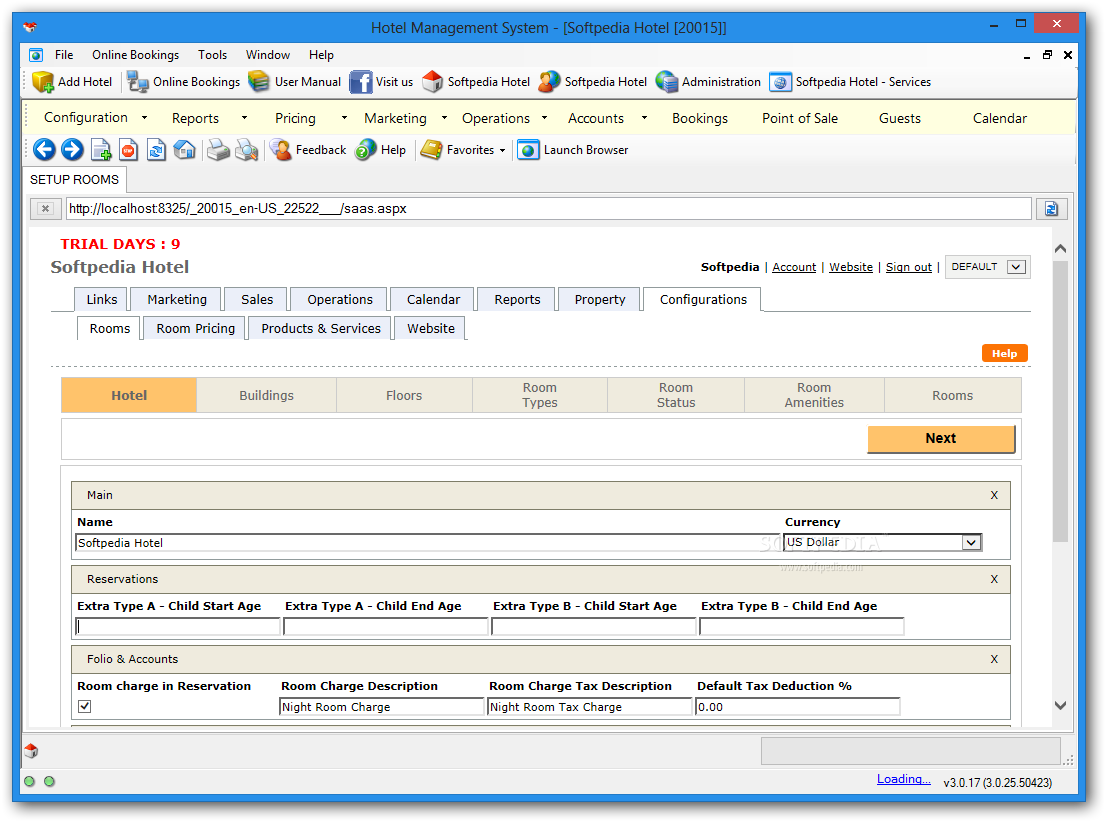Click the Print icon in toolbar
Viewport: 1106px width, 822px height.
click(x=218, y=150)
